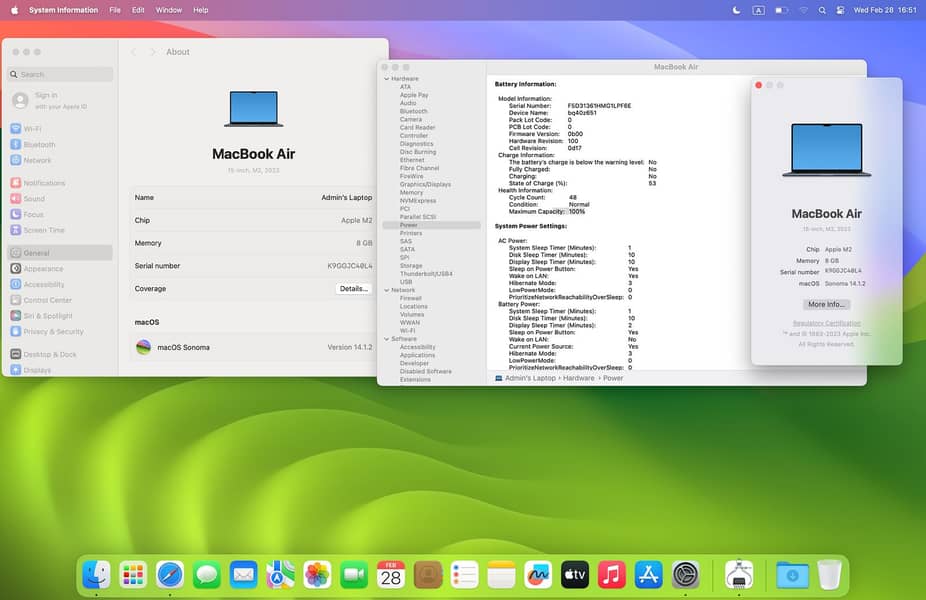Screen dimensions: 926x600
Task: Collapse the Network tree section
Action: (386, 290)
